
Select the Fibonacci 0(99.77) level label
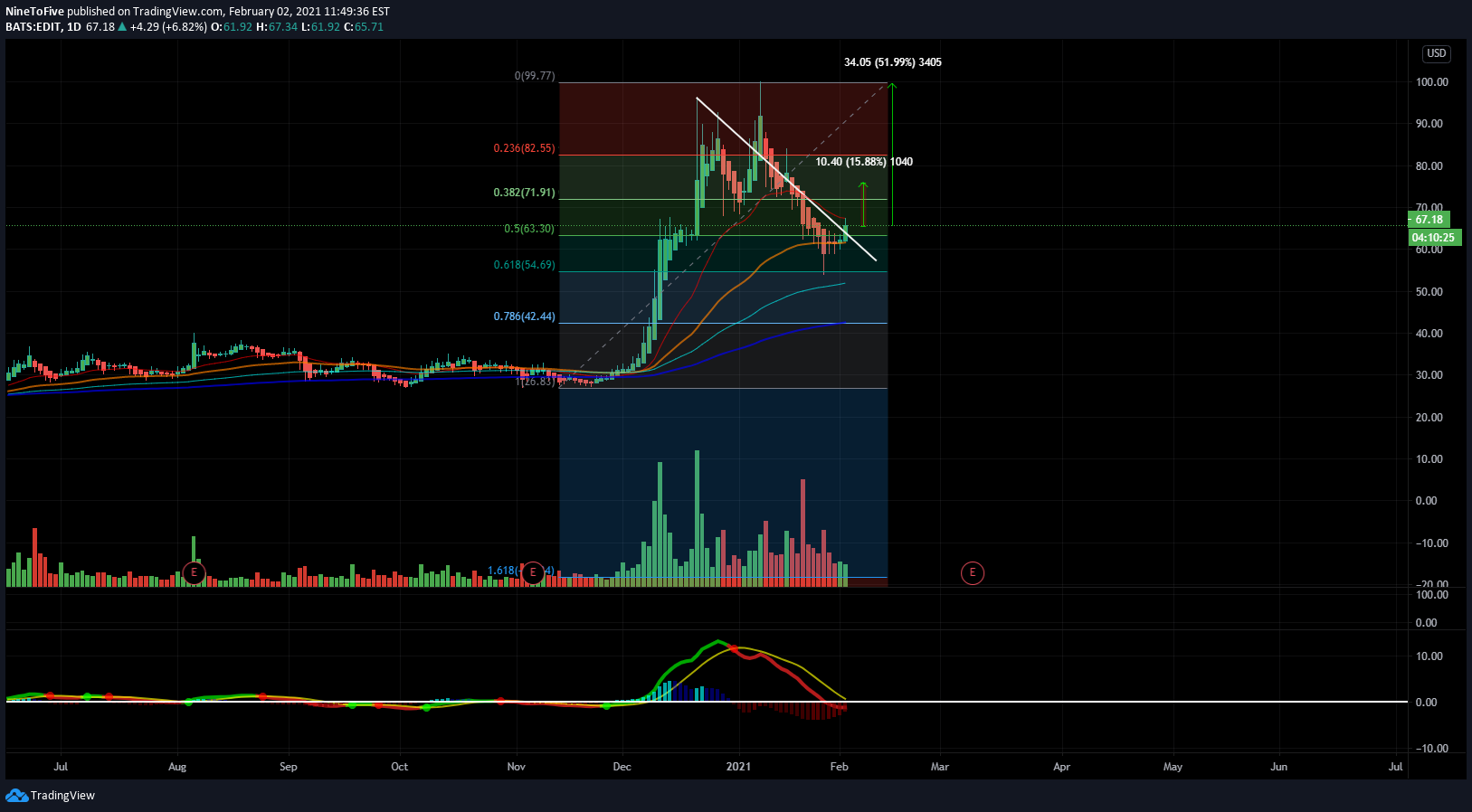tap(535, 76)
